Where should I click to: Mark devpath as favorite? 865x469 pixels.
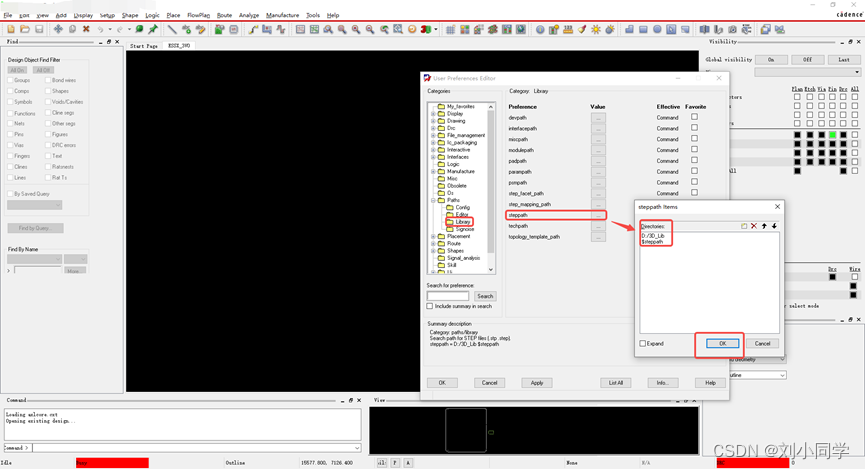point(694,117)
